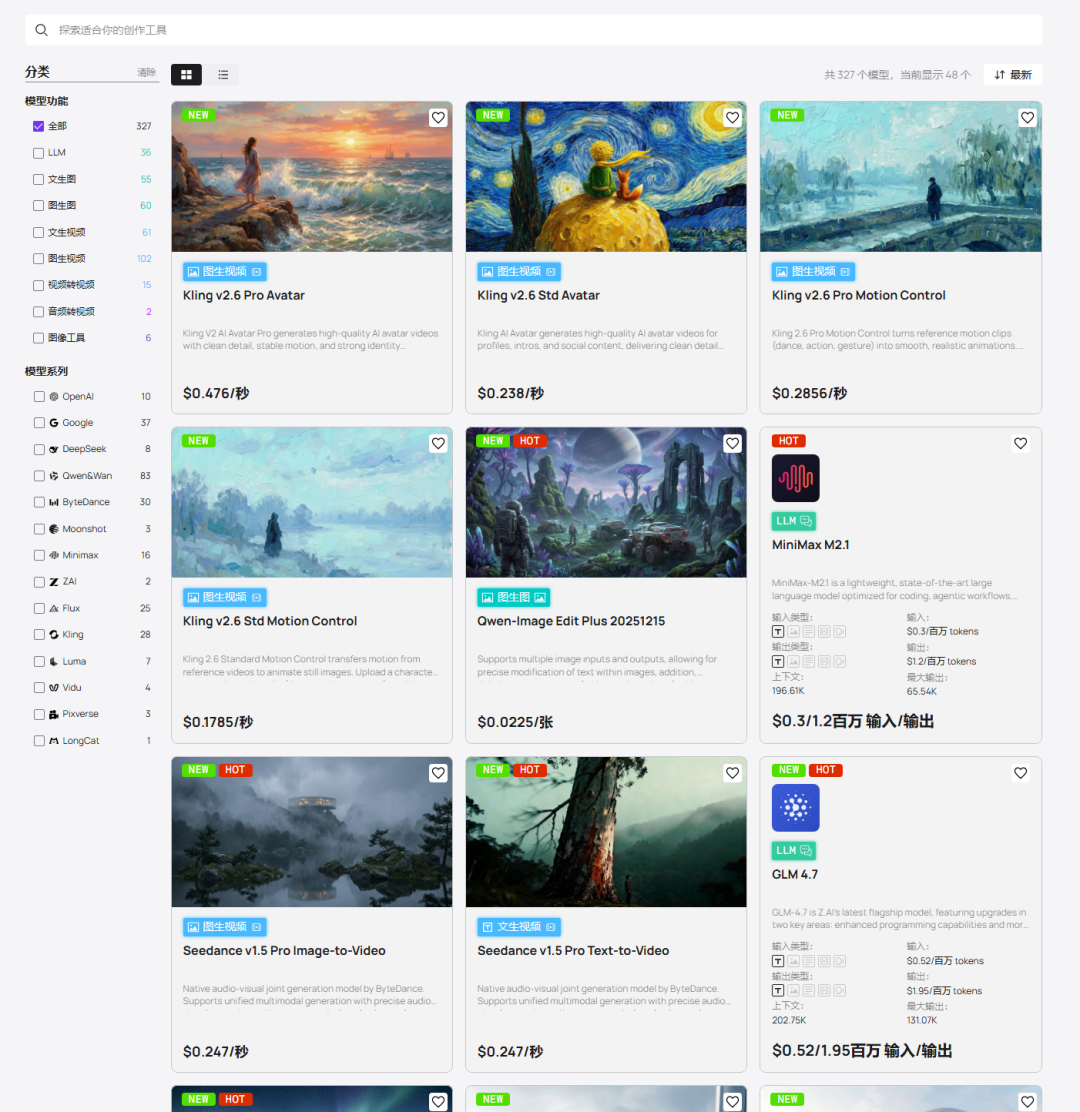1080x1112 pixels.
Task: Favorite the Kling v2.6 Std Avatar card
Action: coord(733,118)
